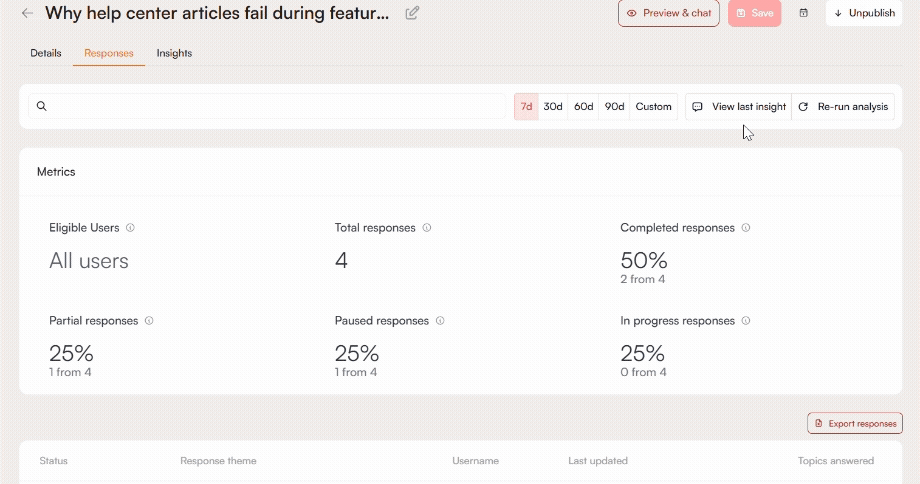Click the back arrow icon
The width and height of the screenshot is (920, 484).
tap(27, 13)
